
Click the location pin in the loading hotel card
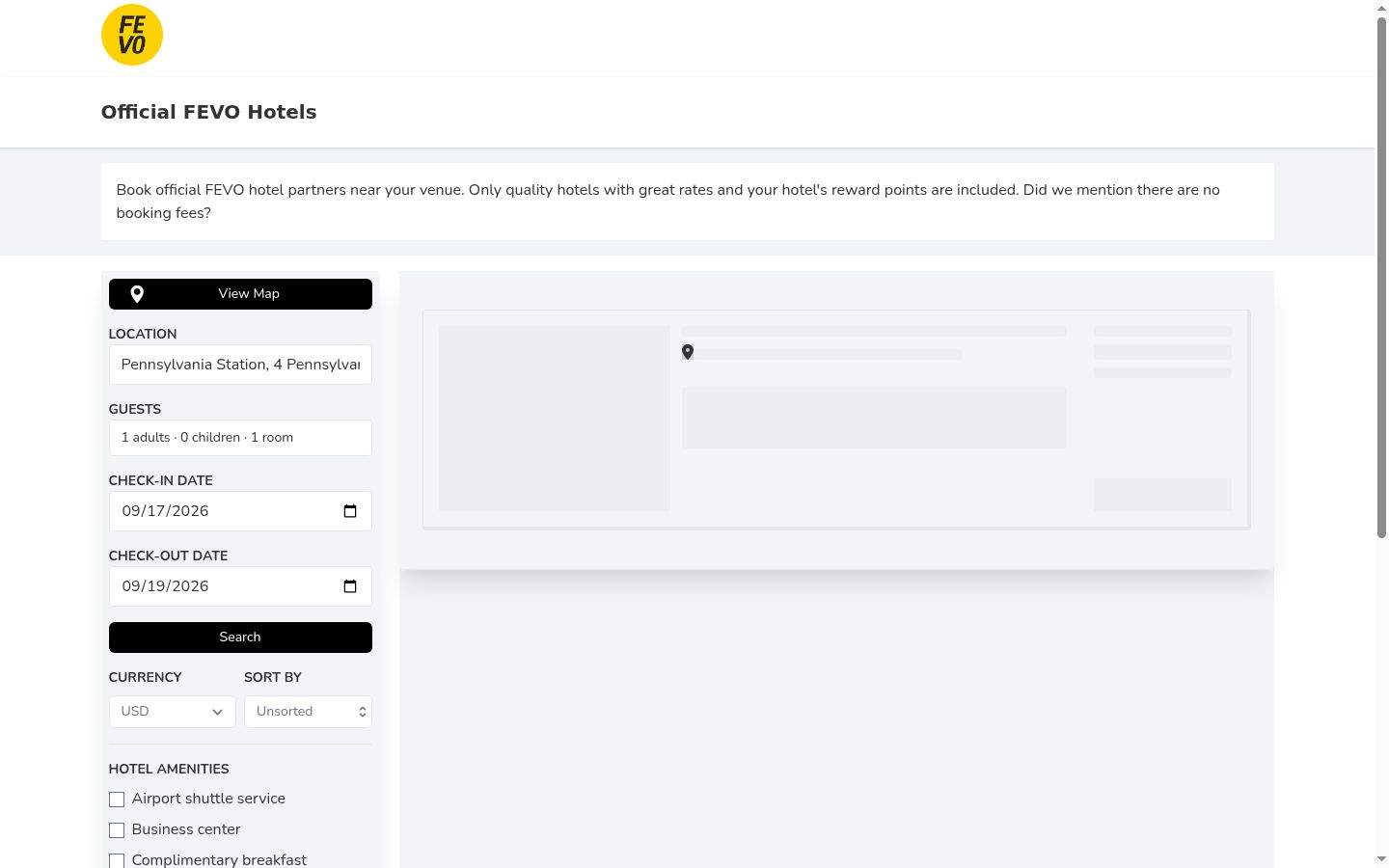tap(688, 352)
